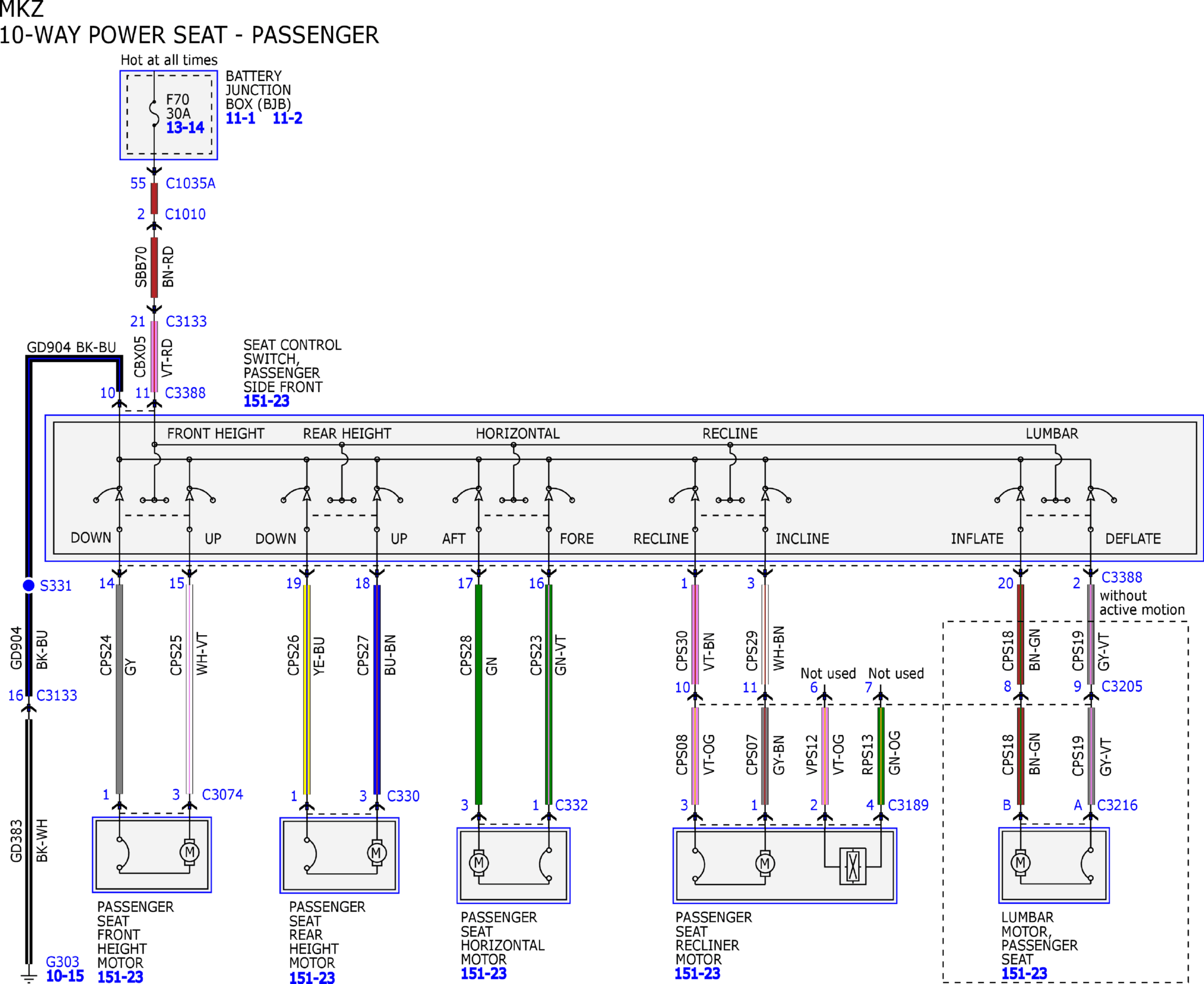Click the CPS08 VT-OG wire label
The width and height of the screenshot is (1204, 984).
(x=695, y=756)
